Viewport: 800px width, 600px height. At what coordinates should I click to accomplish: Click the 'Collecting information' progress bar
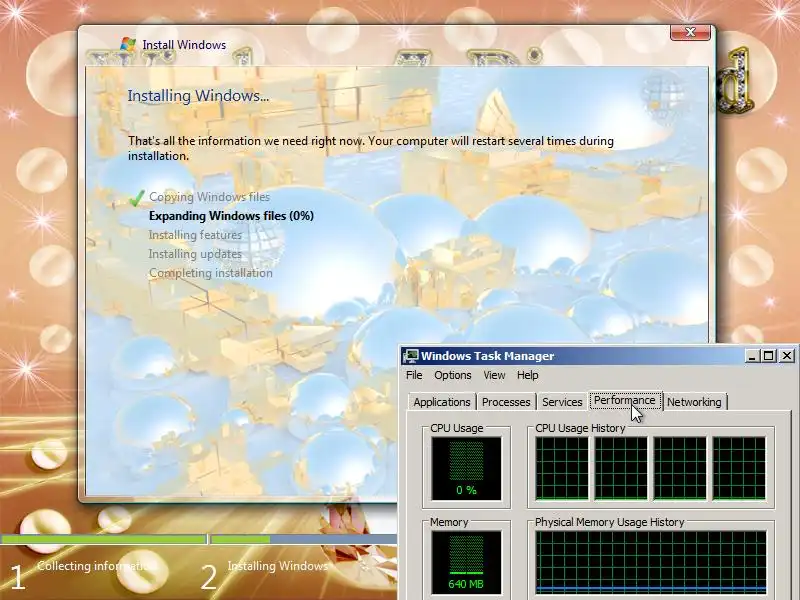pos(104,539)
